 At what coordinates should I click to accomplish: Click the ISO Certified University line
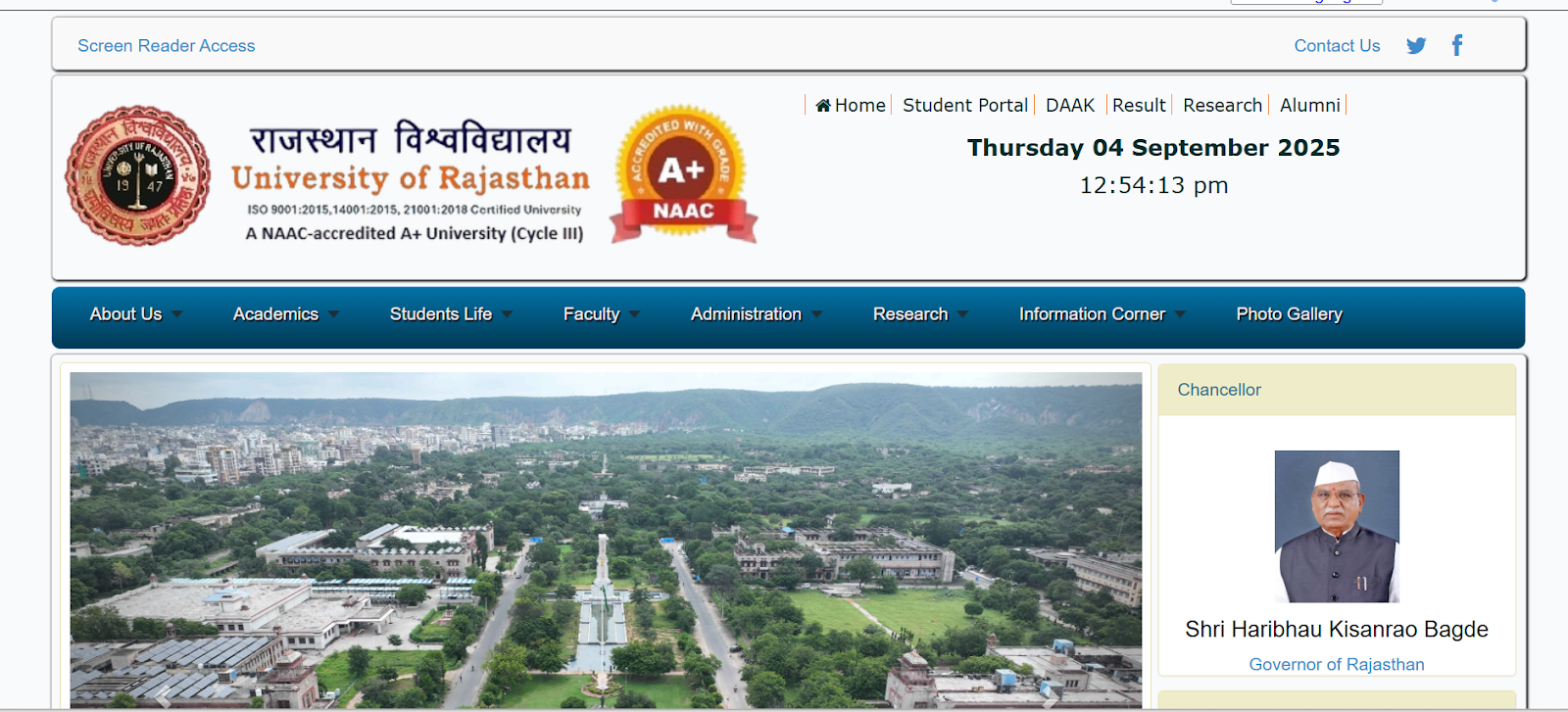click(x=415, y=210)
